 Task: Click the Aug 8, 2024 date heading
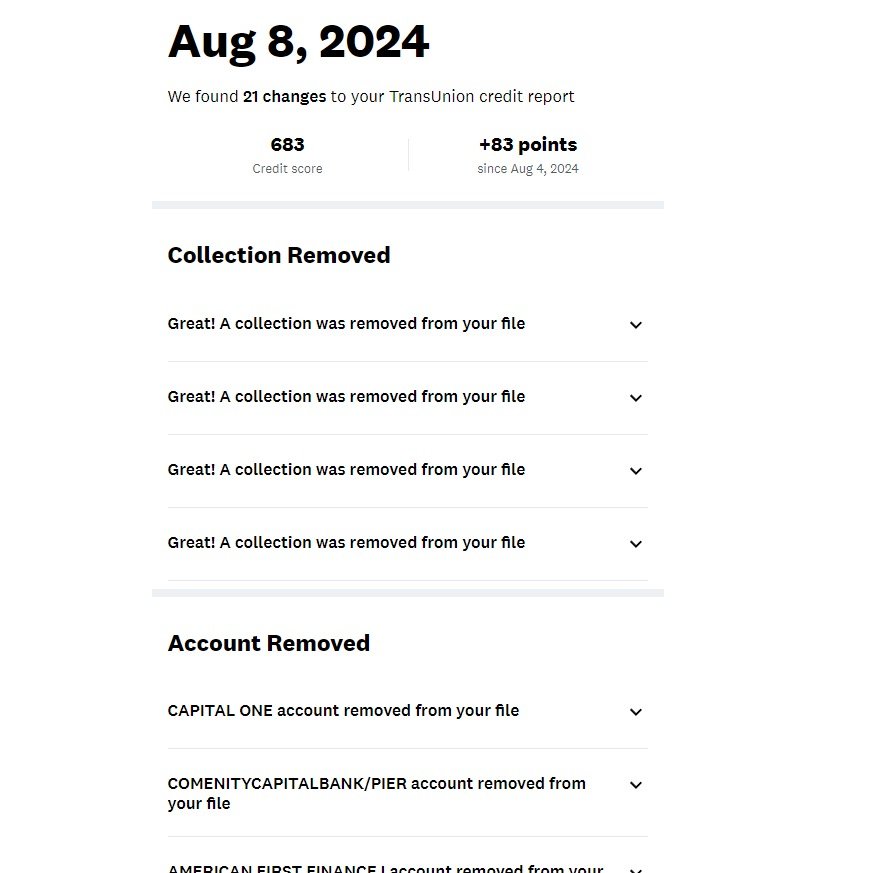298,43
